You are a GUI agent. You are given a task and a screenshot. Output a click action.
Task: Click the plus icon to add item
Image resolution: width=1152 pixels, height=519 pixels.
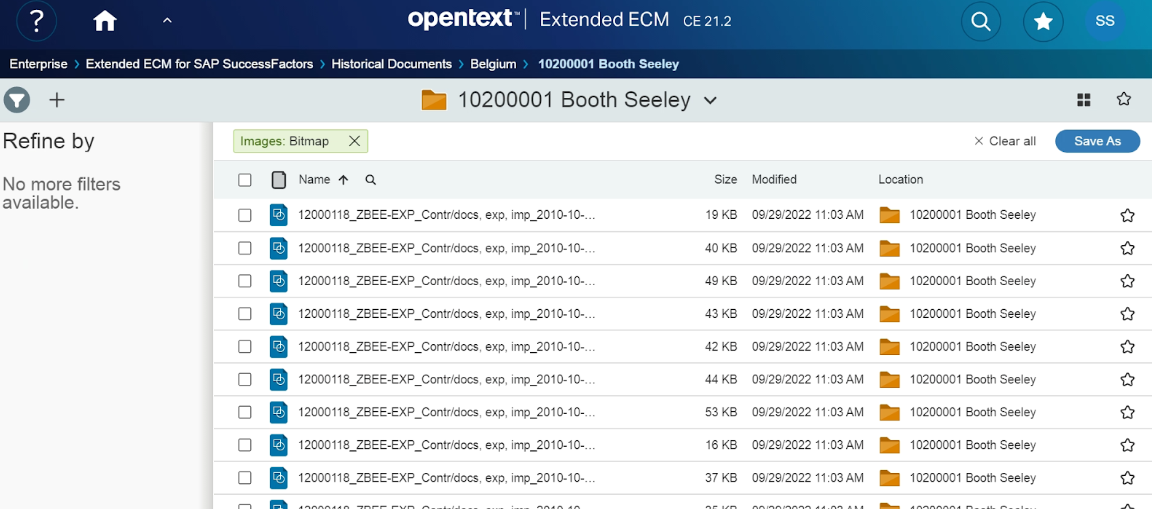pyautogui.click(x=57, y=100)
